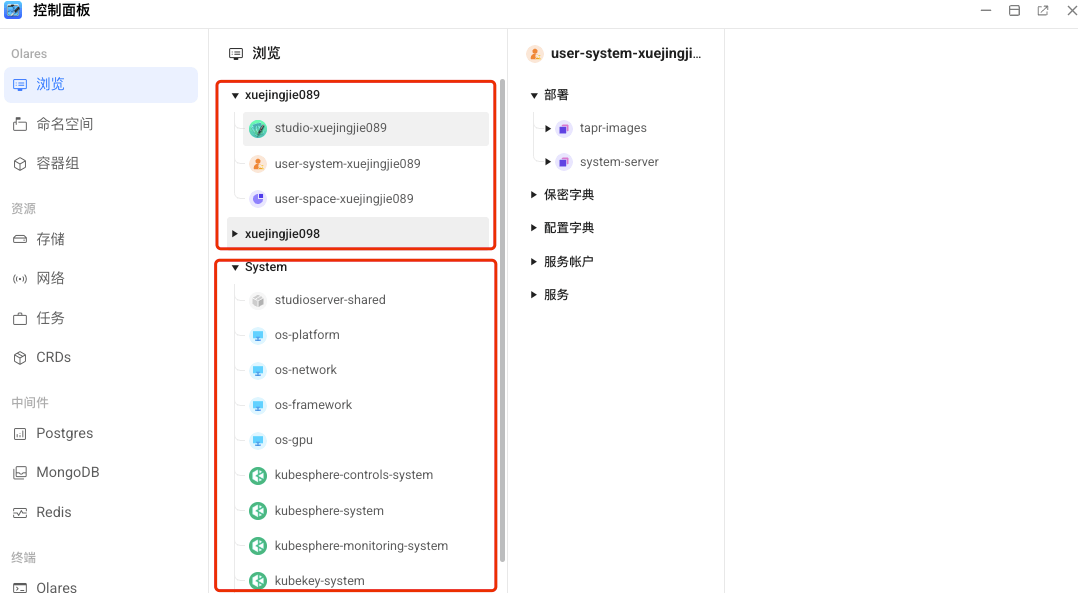Expand the xuejingjie098 namespace

pos(235,231)
